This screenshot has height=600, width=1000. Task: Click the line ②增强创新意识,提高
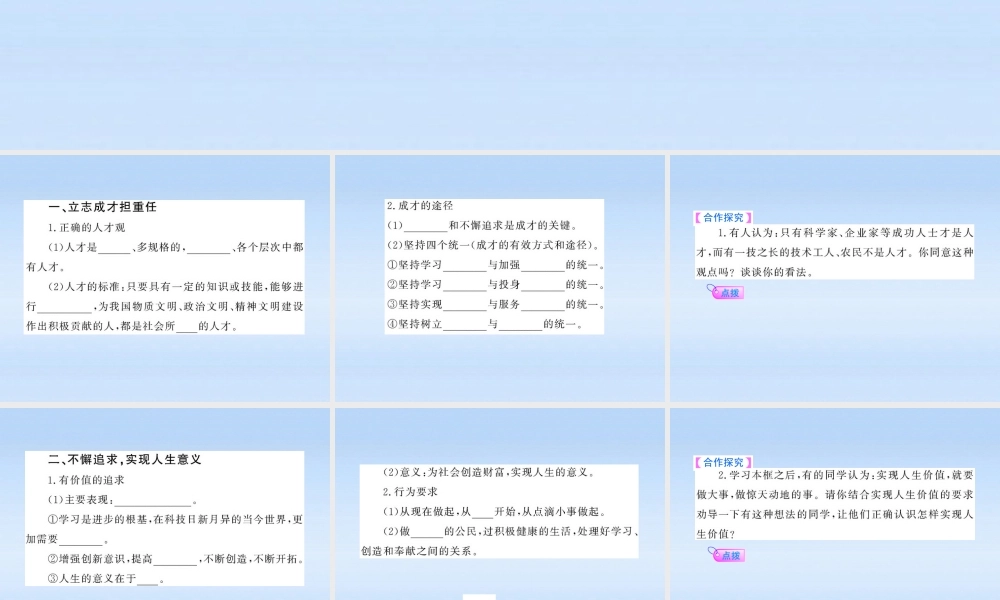(177, 559)
